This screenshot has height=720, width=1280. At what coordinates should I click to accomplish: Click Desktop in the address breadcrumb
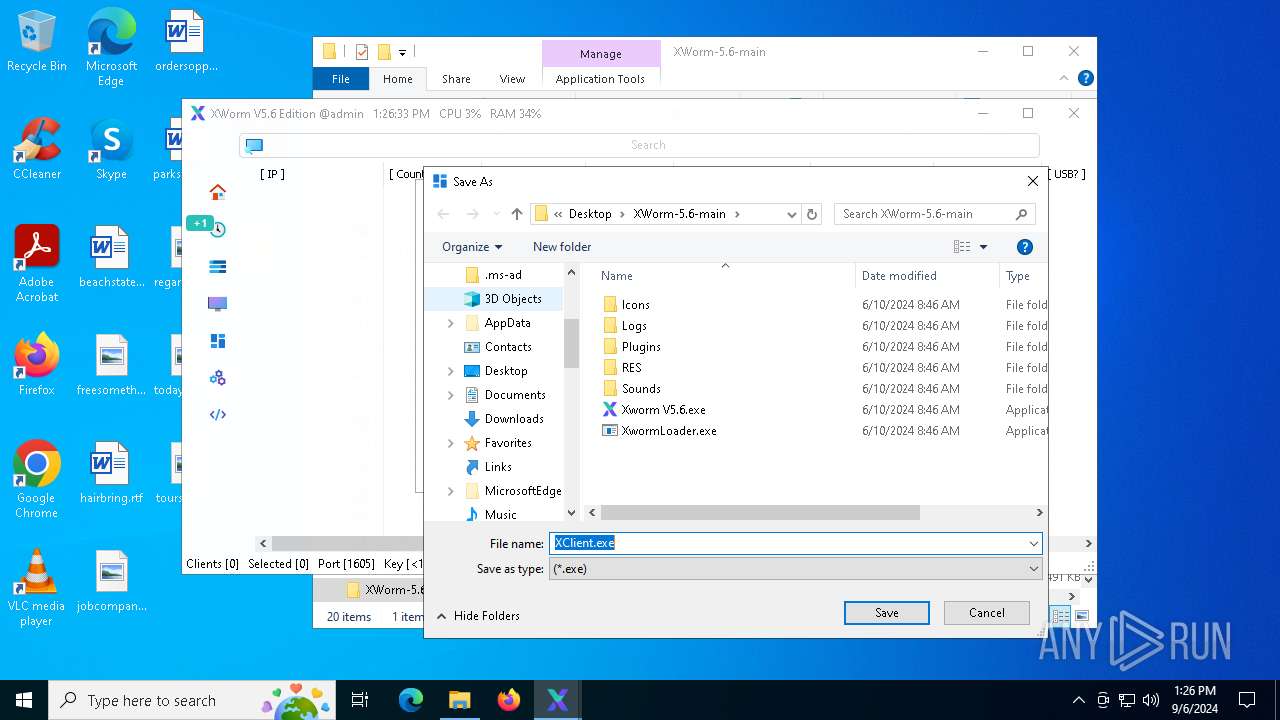pyautogui.click(x=590, y=214)
